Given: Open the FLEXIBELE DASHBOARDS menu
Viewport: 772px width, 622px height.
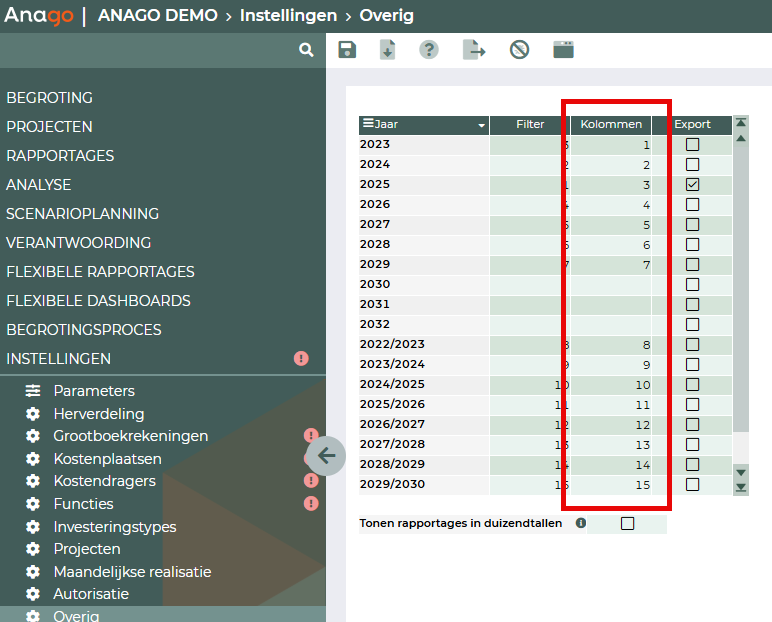Looking at the screenshot, I should point(98,300).
